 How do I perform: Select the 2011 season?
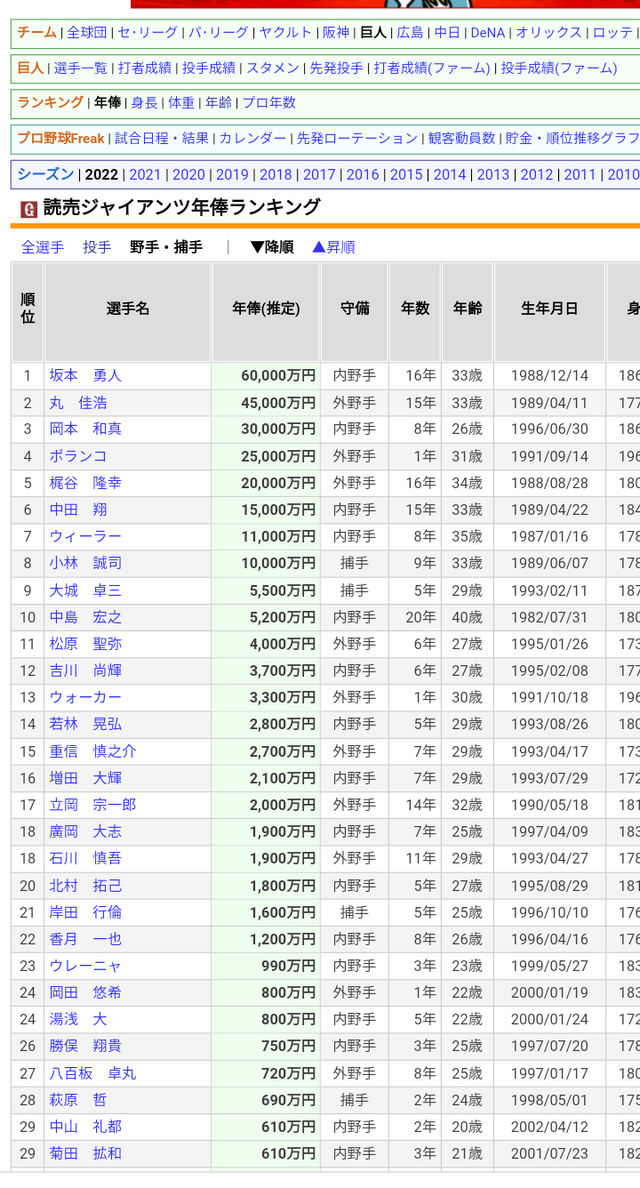(579, 175)
